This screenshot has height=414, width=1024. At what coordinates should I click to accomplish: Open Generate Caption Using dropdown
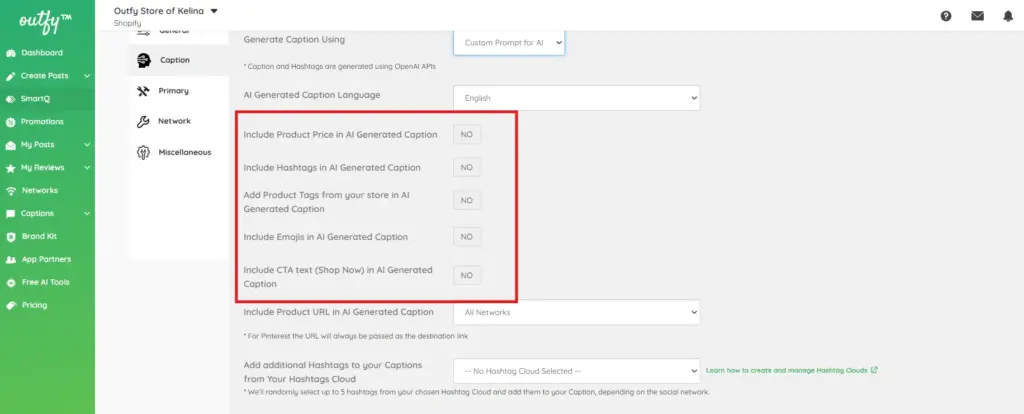pos(509,42)
